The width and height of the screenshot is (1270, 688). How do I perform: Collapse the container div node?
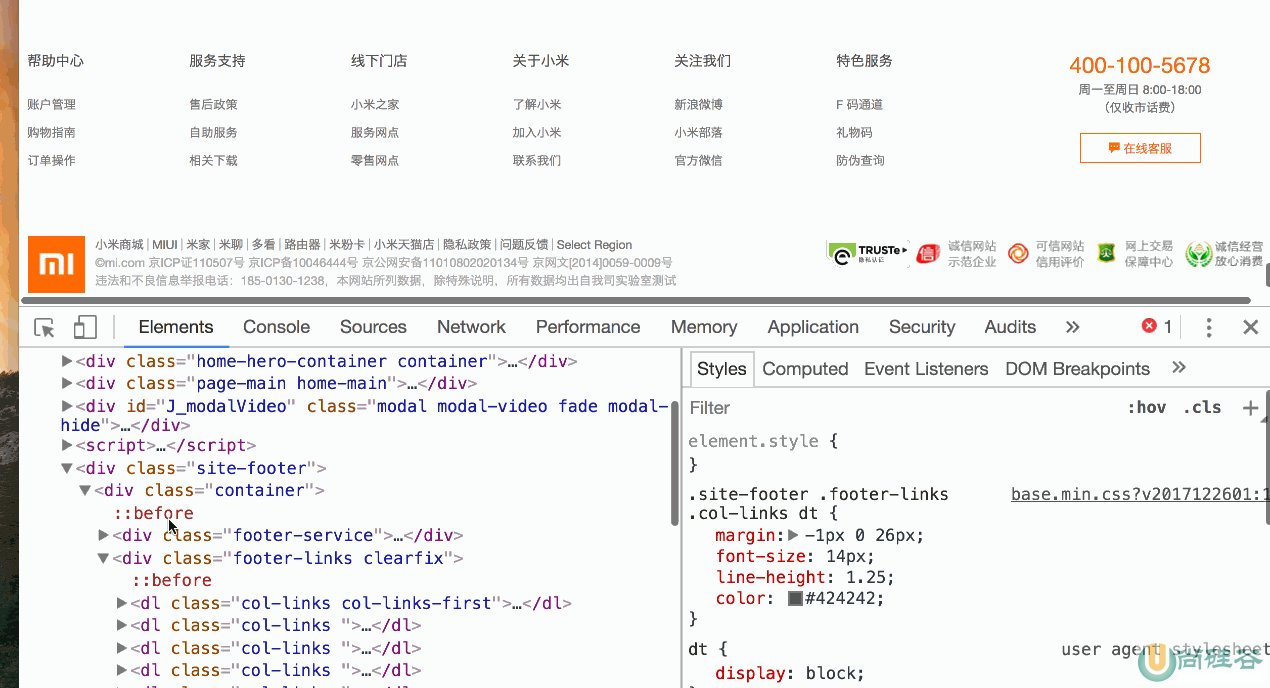85,490
